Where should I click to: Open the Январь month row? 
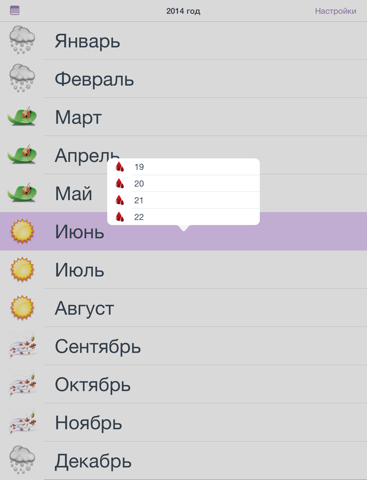point(183,41)
